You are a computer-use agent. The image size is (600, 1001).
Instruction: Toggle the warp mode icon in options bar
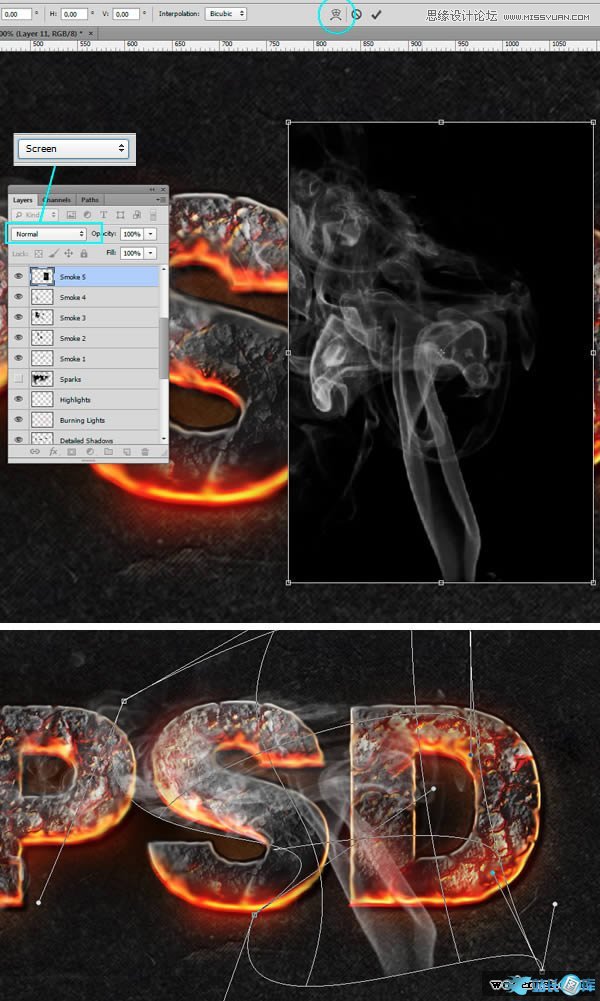click(337, 15)
